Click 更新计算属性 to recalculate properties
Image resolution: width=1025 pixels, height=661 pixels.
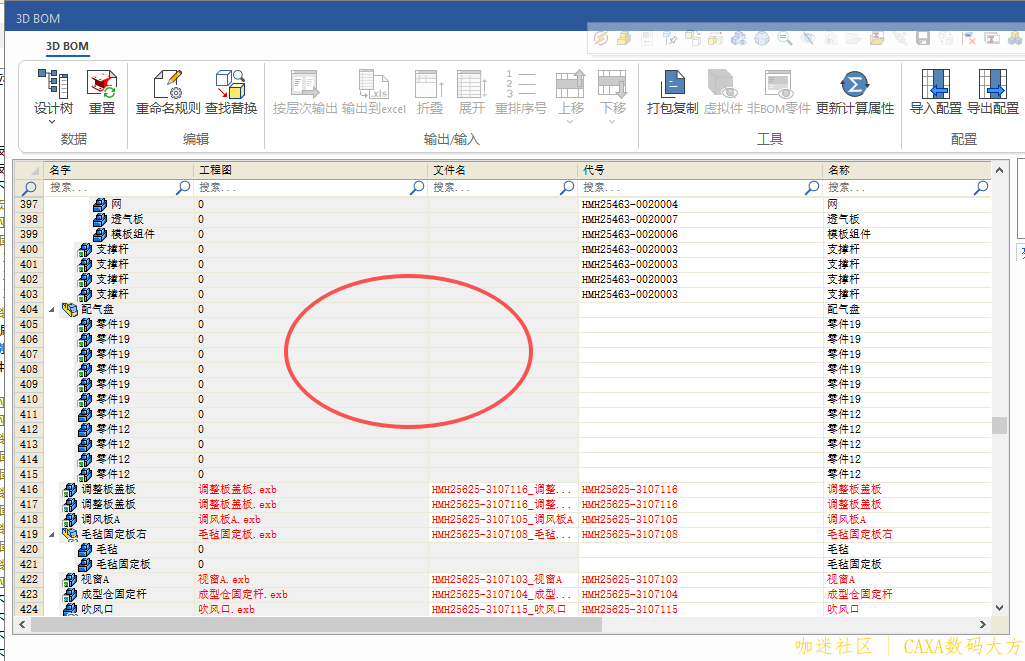(854, 84)
